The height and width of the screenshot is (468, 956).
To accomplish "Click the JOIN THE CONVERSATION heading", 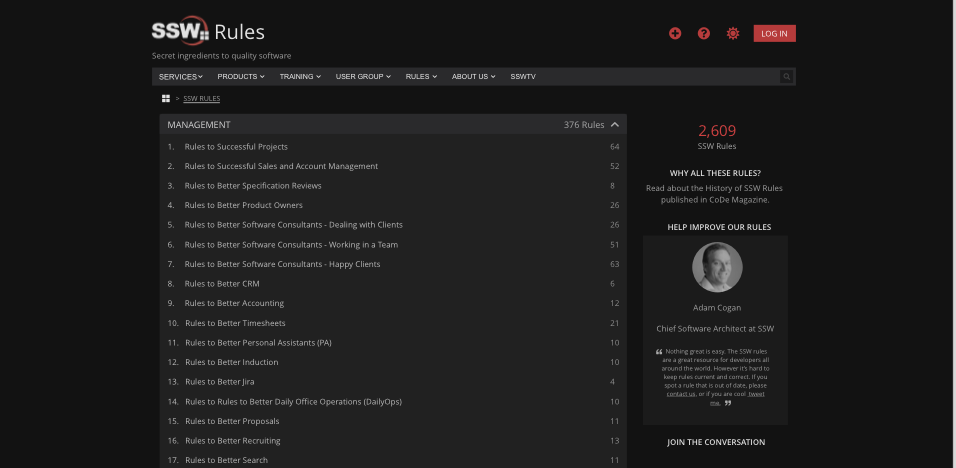I will [716, 443].
